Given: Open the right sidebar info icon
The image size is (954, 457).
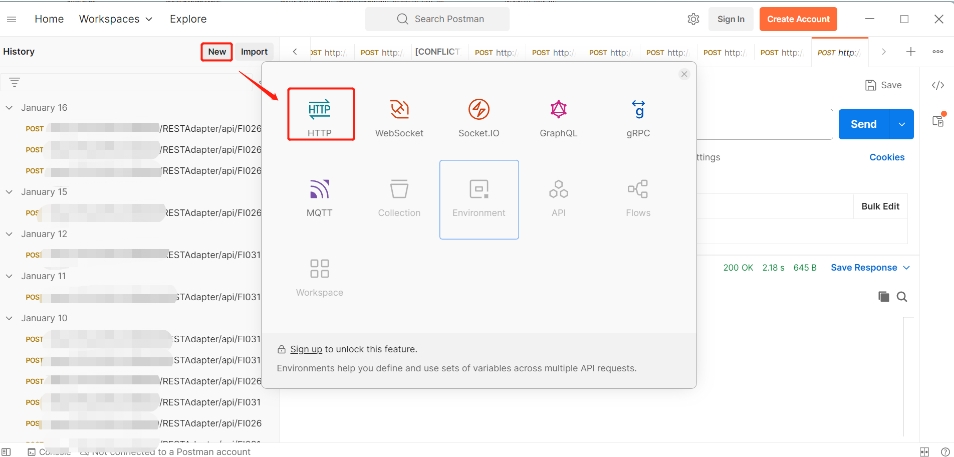Looking at the screenshot, I should 938,120.
